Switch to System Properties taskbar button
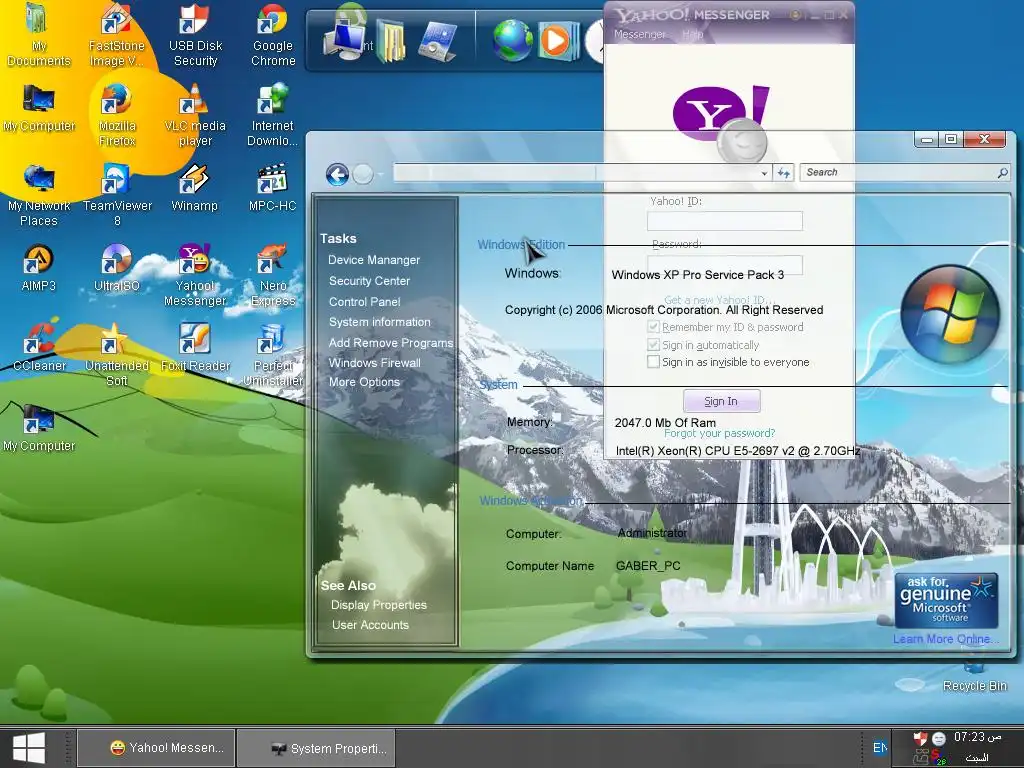1024x768 pixels. point(316,748)
